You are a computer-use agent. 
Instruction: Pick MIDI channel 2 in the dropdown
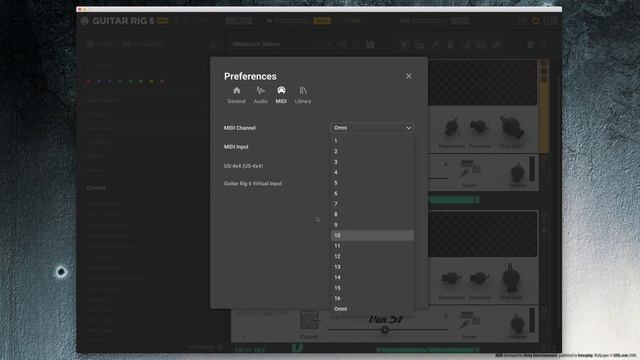point(372,151)
